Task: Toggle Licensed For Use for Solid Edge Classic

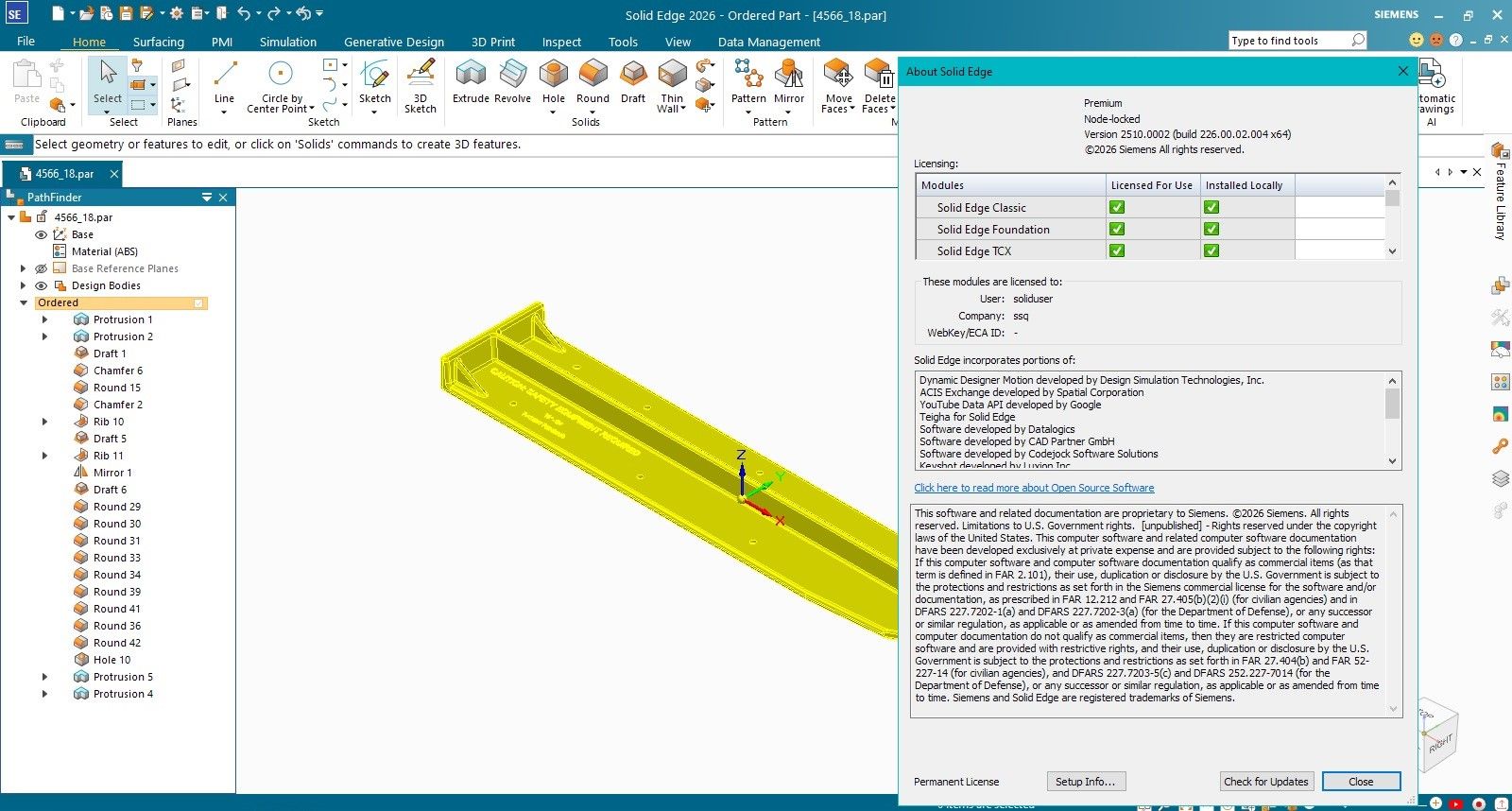Action: 1117,207
